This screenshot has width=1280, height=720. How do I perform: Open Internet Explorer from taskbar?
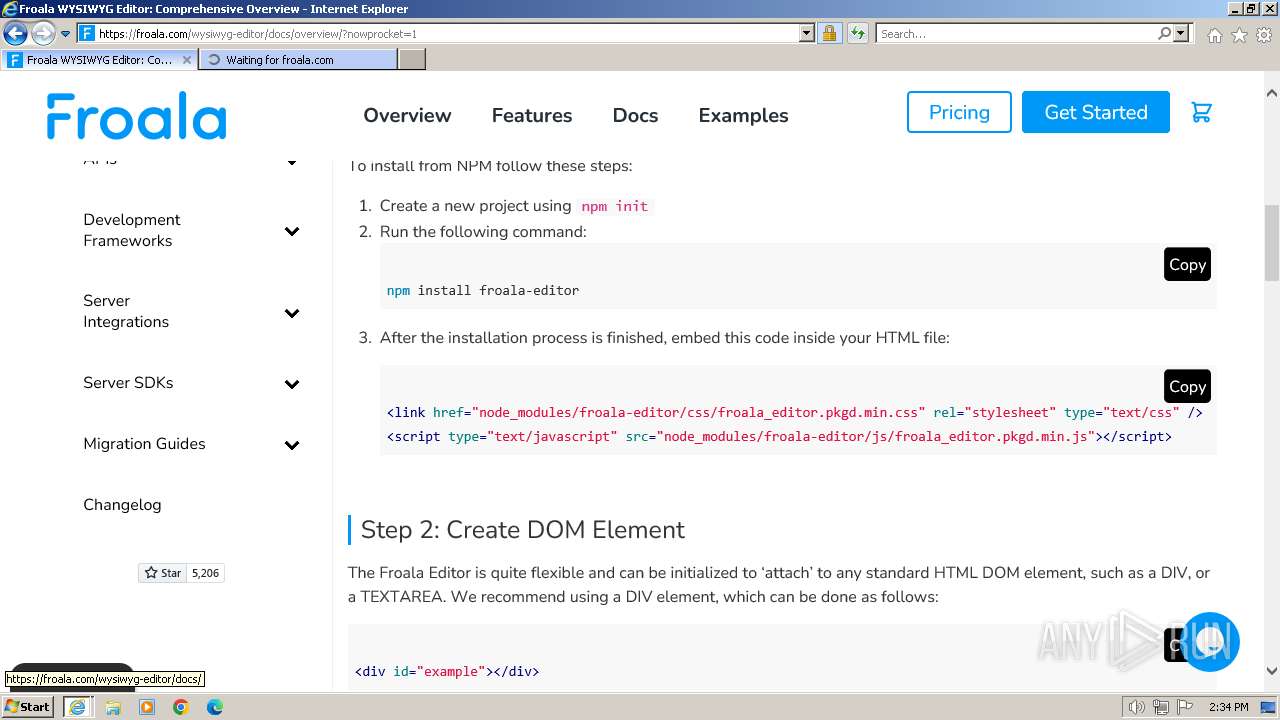point(77,707)
